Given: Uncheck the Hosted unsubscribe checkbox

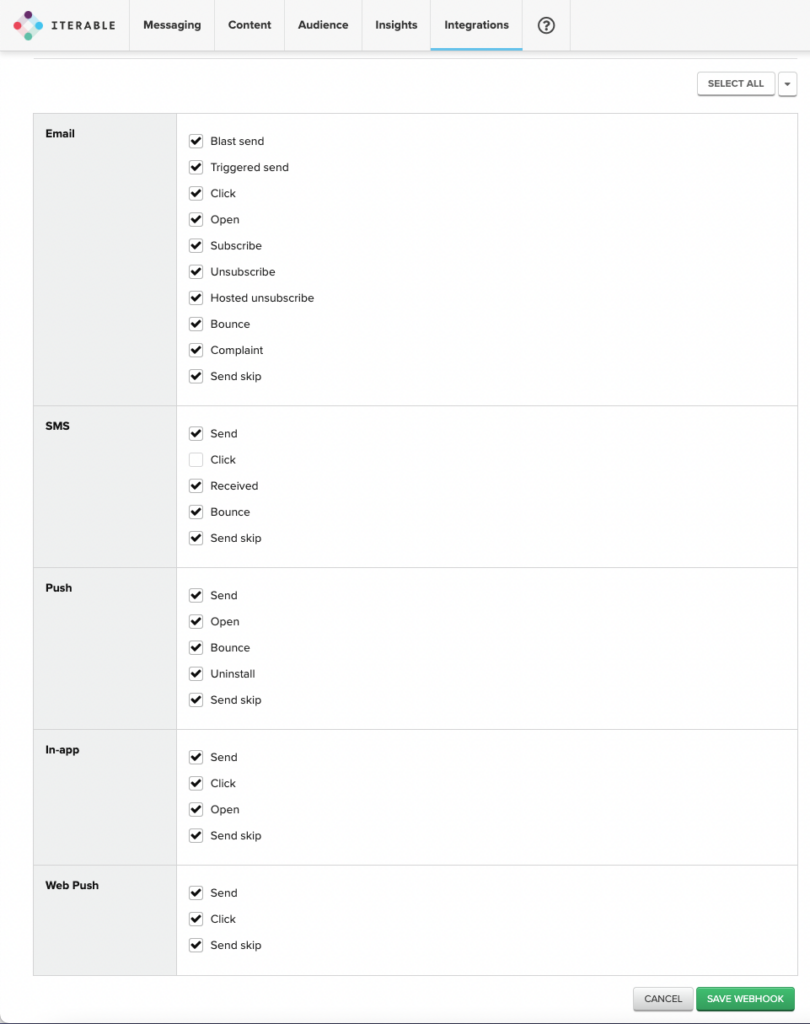Looking at the screenshot, I should [x=196, y=298].
